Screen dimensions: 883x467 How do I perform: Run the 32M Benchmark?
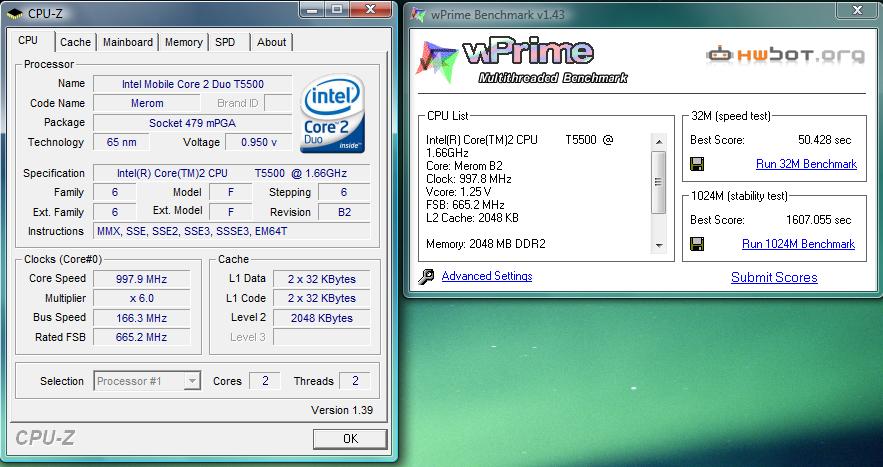[x=806, y=164]
